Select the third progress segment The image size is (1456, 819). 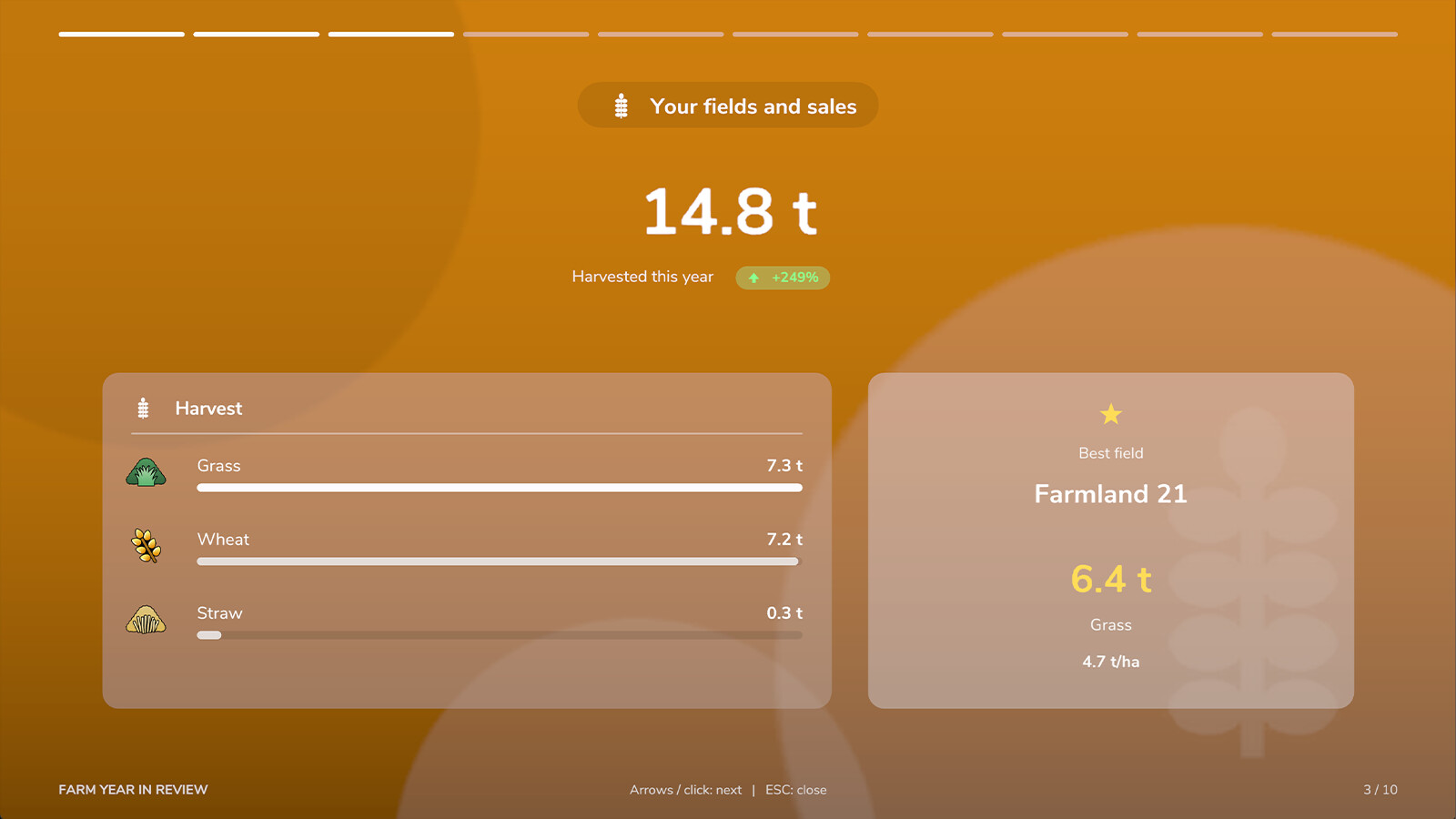point(391,35)
